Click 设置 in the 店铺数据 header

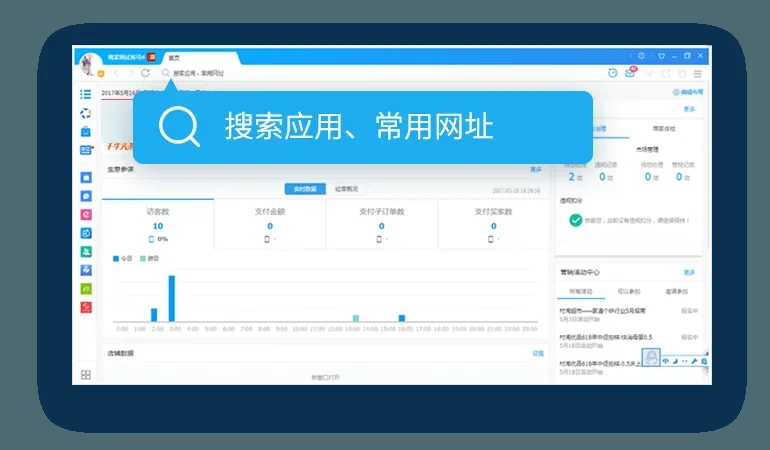[x=538, y=353]
